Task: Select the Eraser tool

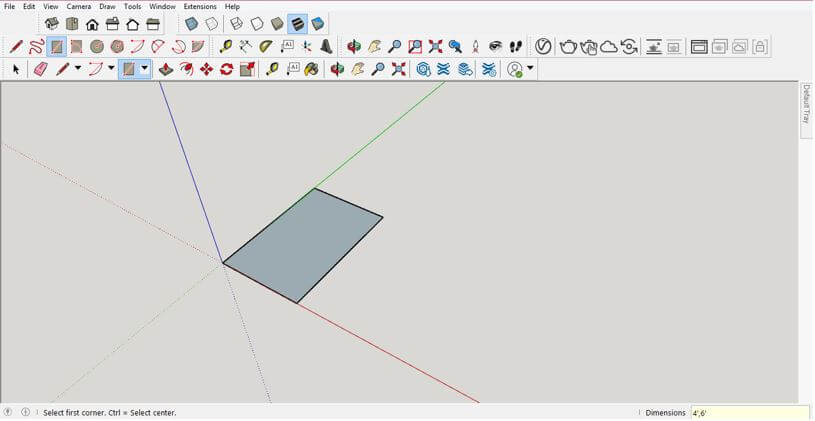Action: tap(41, 69)
